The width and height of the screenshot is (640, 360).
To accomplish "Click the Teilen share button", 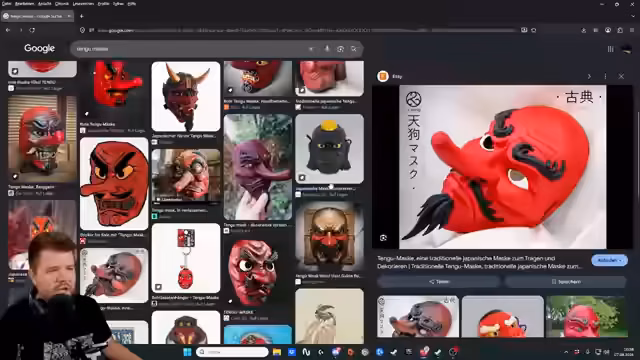I will tap(439, 282).
